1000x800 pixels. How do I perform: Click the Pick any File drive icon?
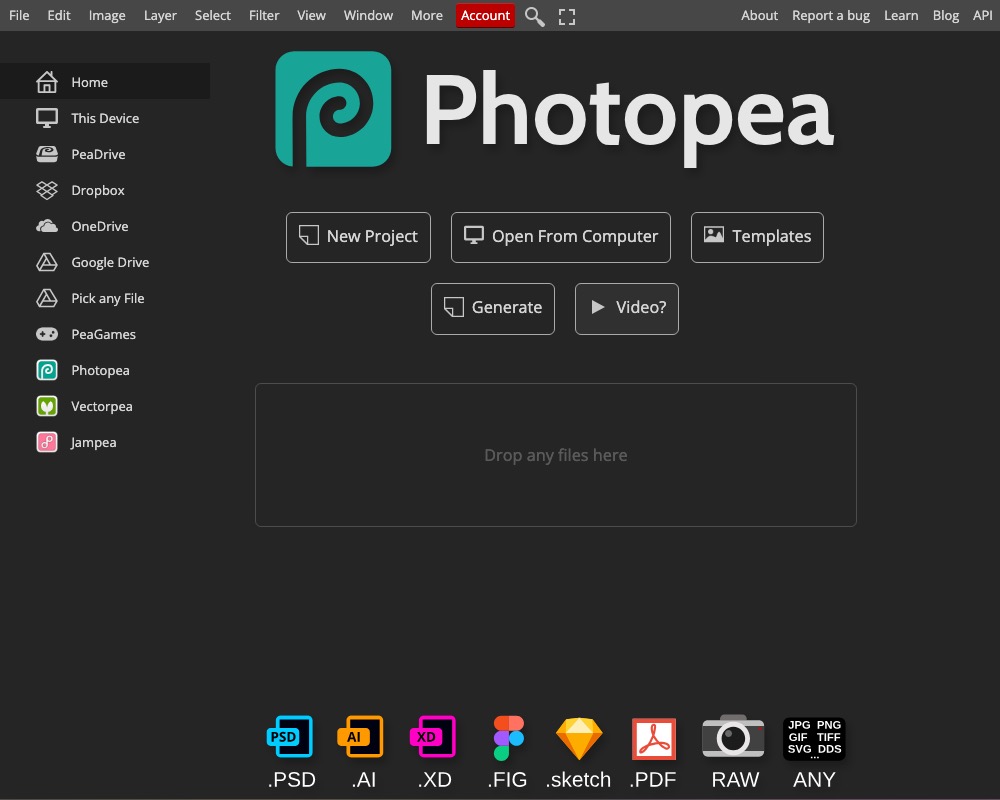coord(47,298)
